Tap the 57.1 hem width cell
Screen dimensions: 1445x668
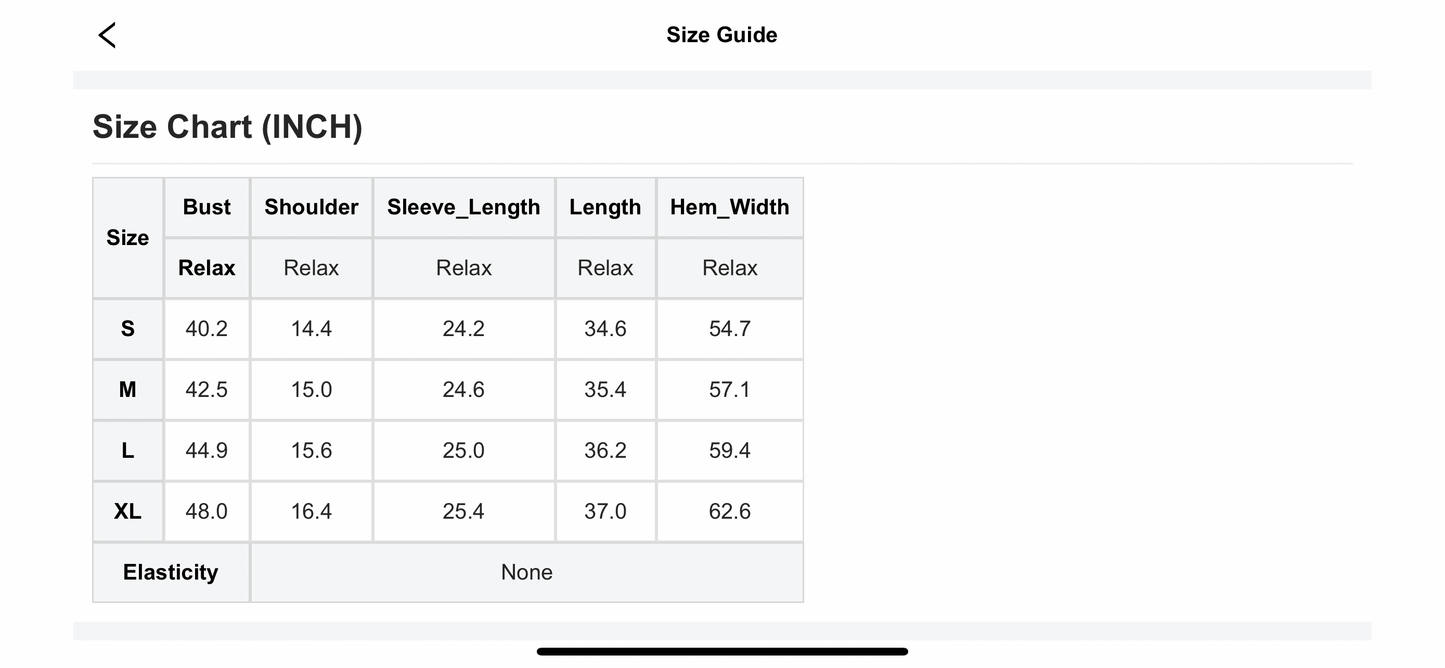coord(729,390)
